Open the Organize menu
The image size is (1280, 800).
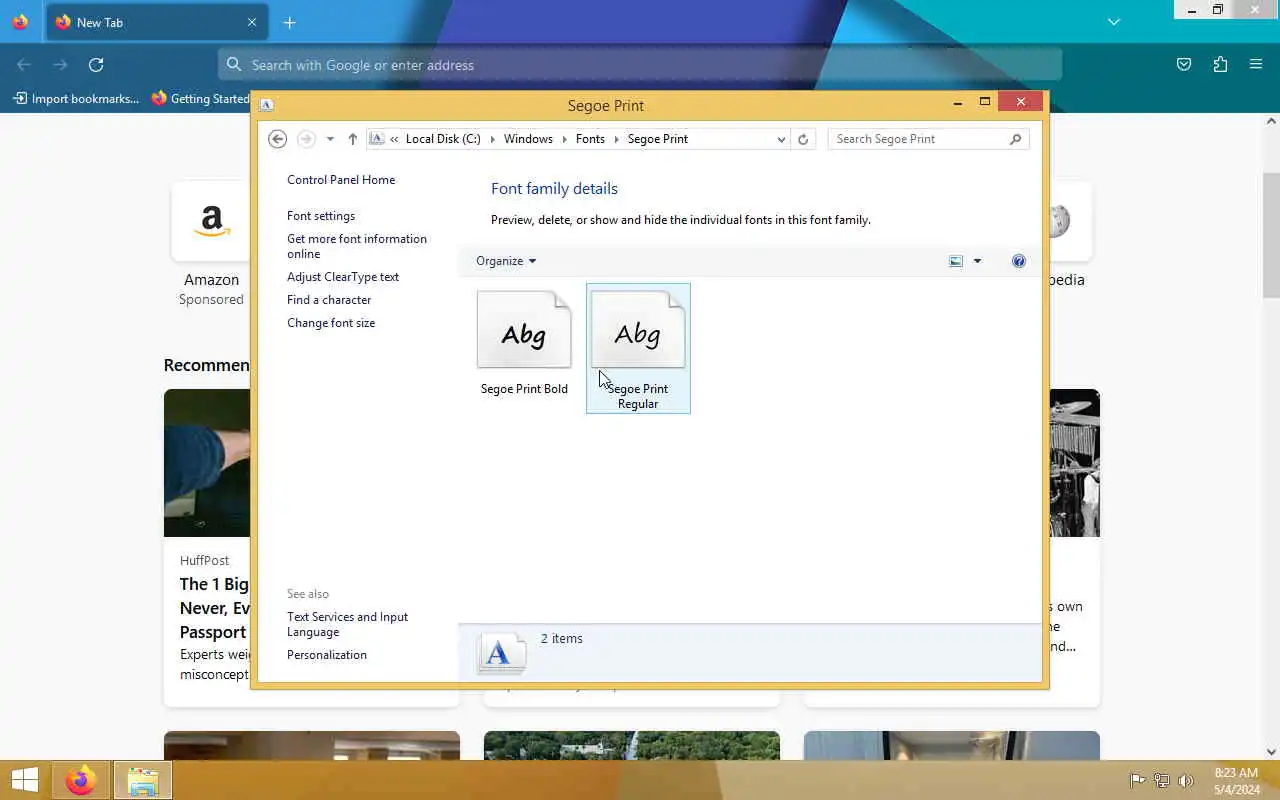(506, 261)
